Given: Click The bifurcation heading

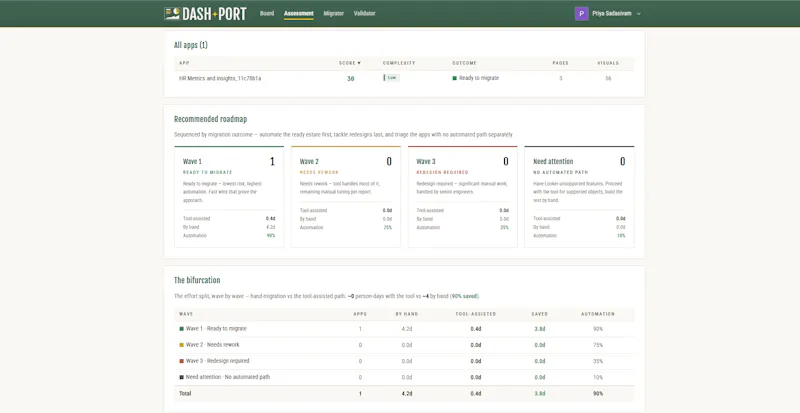Looking at the screenshot, I should click(197, 280).
